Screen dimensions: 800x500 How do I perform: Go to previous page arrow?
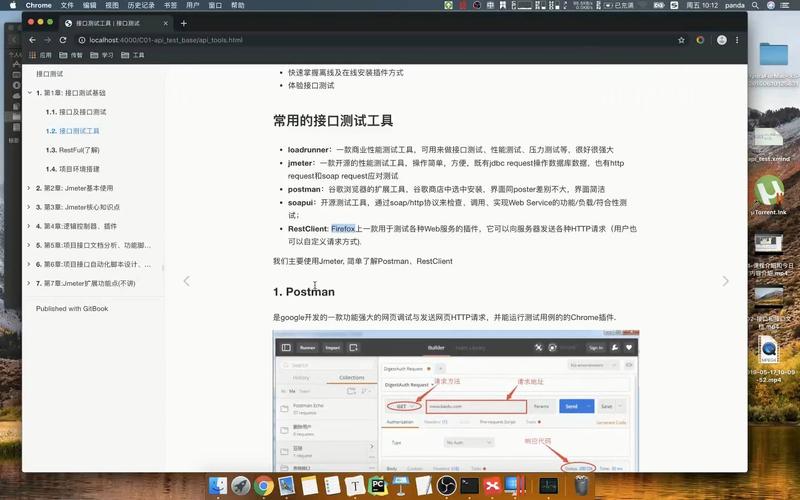coord(187,281)
